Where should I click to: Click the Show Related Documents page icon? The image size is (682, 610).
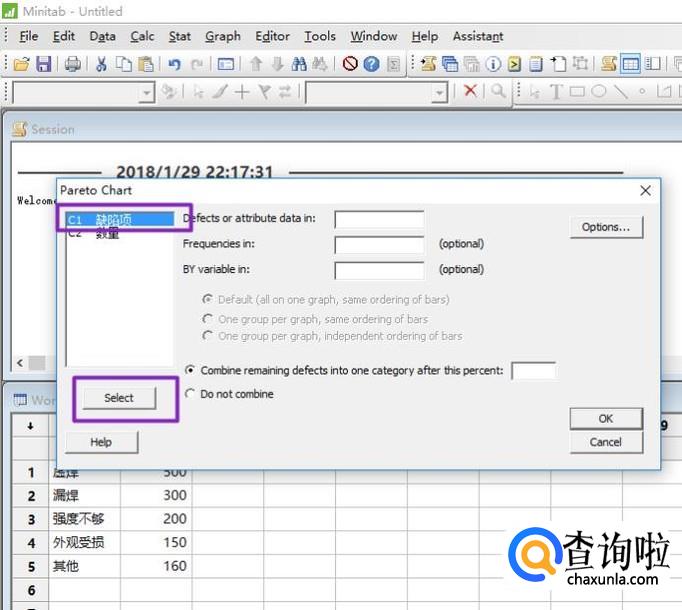pos(558,64)
